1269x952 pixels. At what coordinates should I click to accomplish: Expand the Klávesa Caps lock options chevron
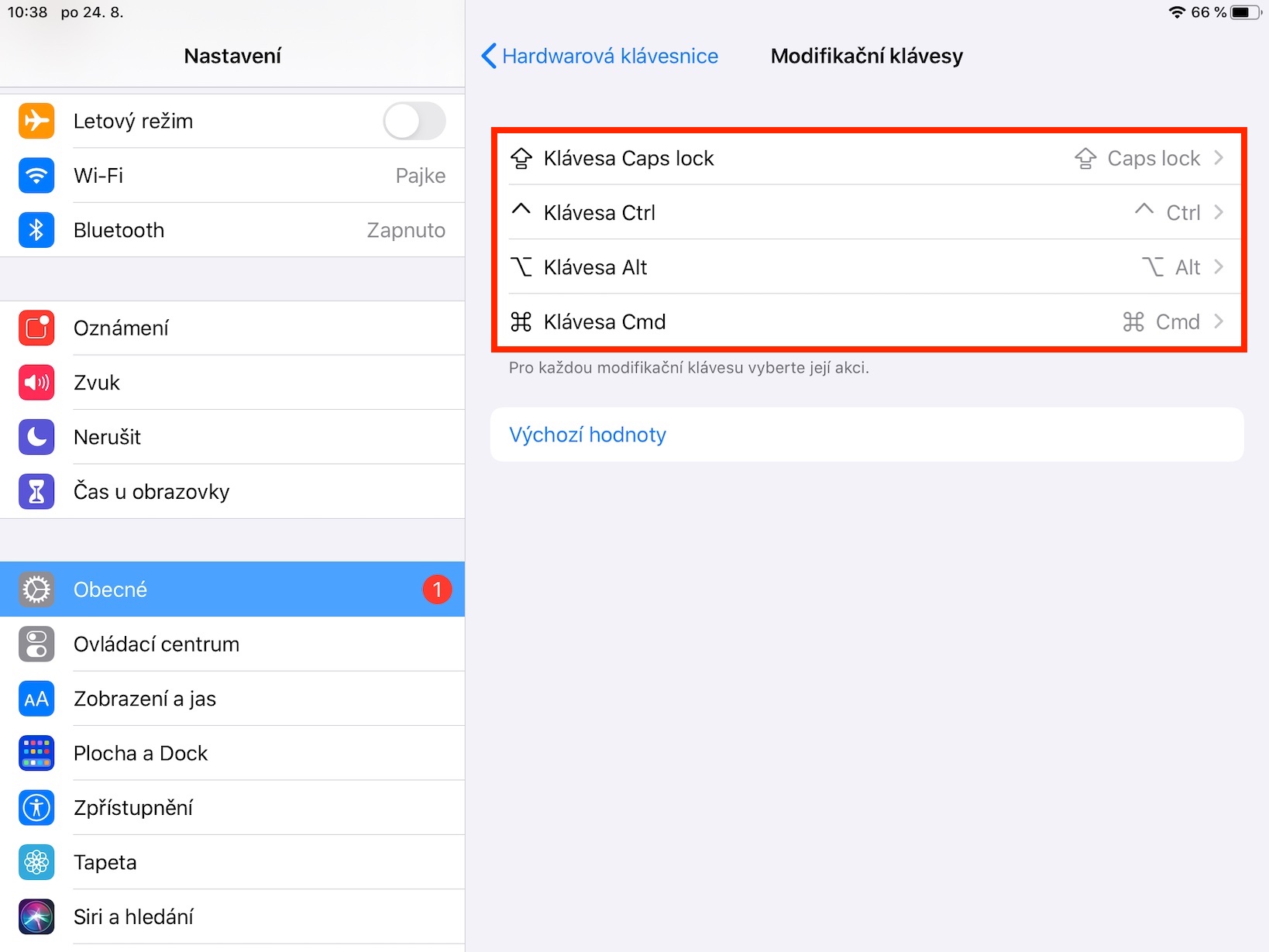click(x=1219, y=158)
